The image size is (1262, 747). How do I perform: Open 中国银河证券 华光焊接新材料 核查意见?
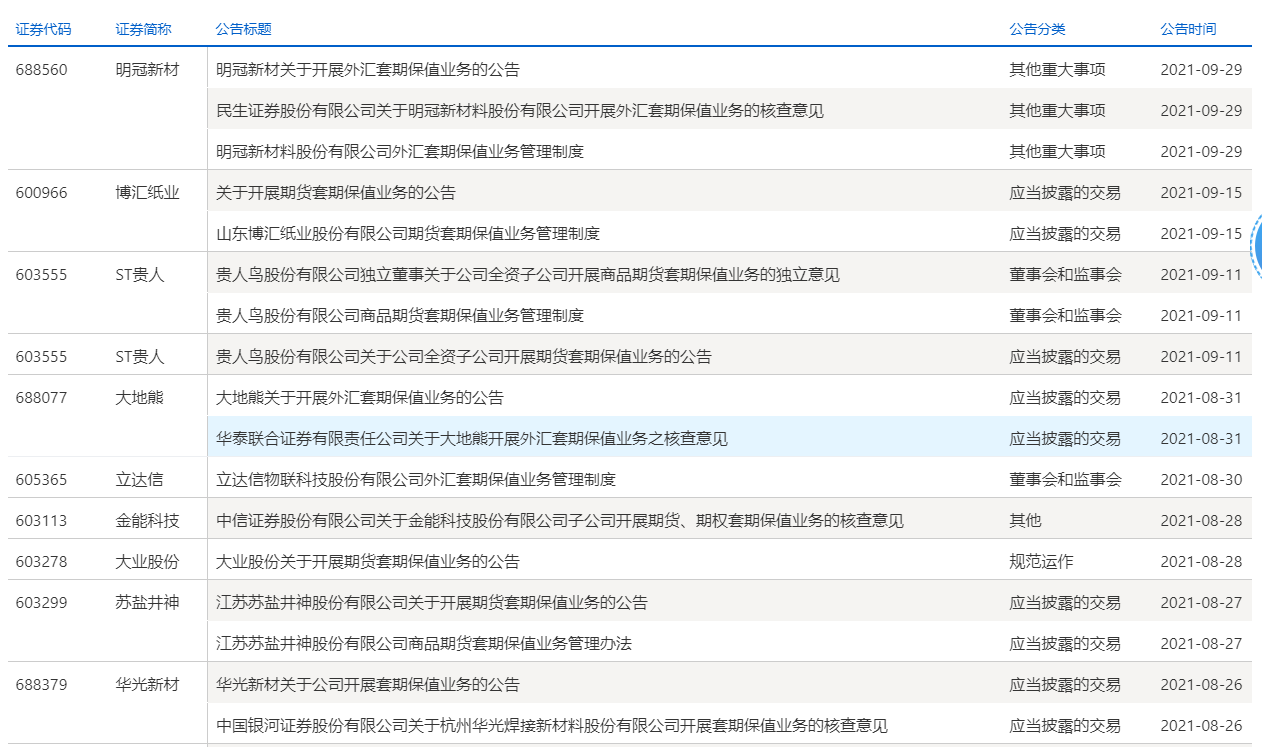coord(552,726)
